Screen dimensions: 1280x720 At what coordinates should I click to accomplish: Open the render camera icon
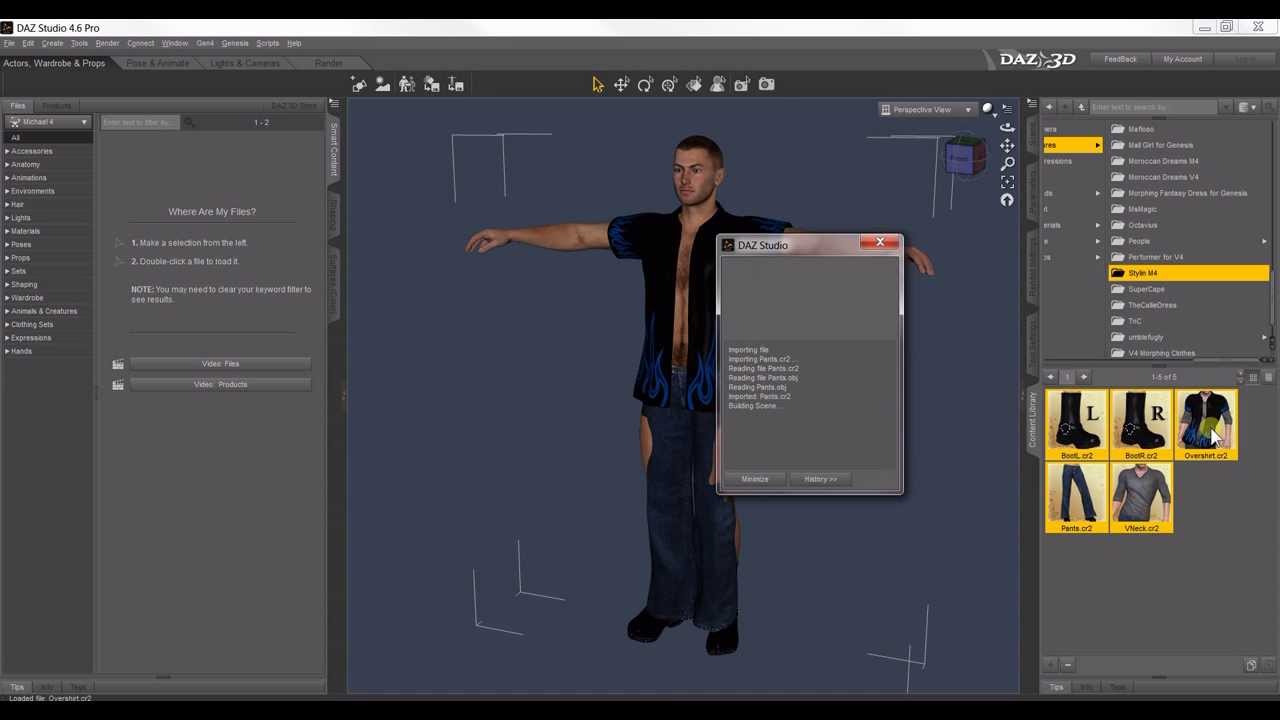point(766,85)
